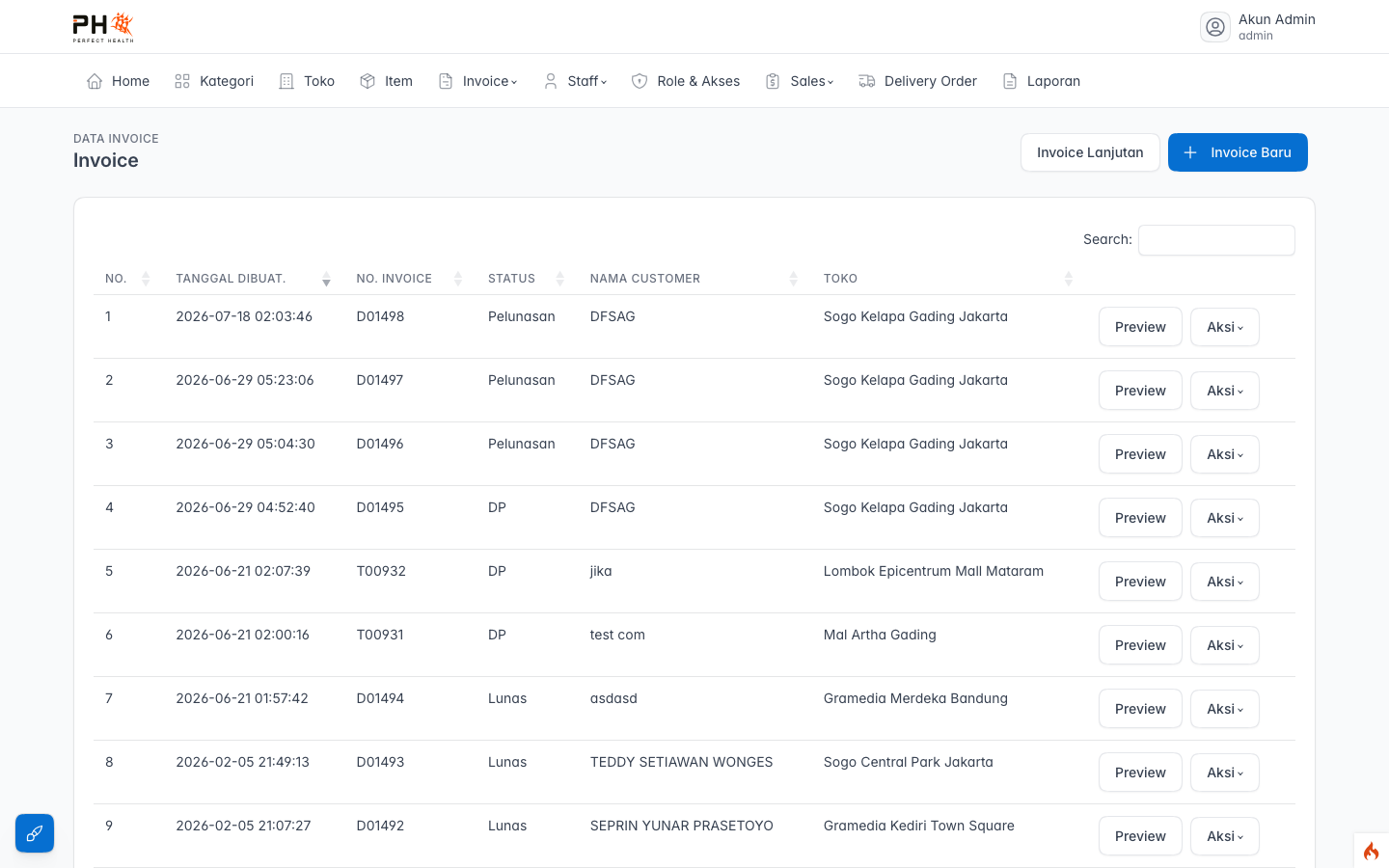Click the Invoice Baru button

[1238, 152]
